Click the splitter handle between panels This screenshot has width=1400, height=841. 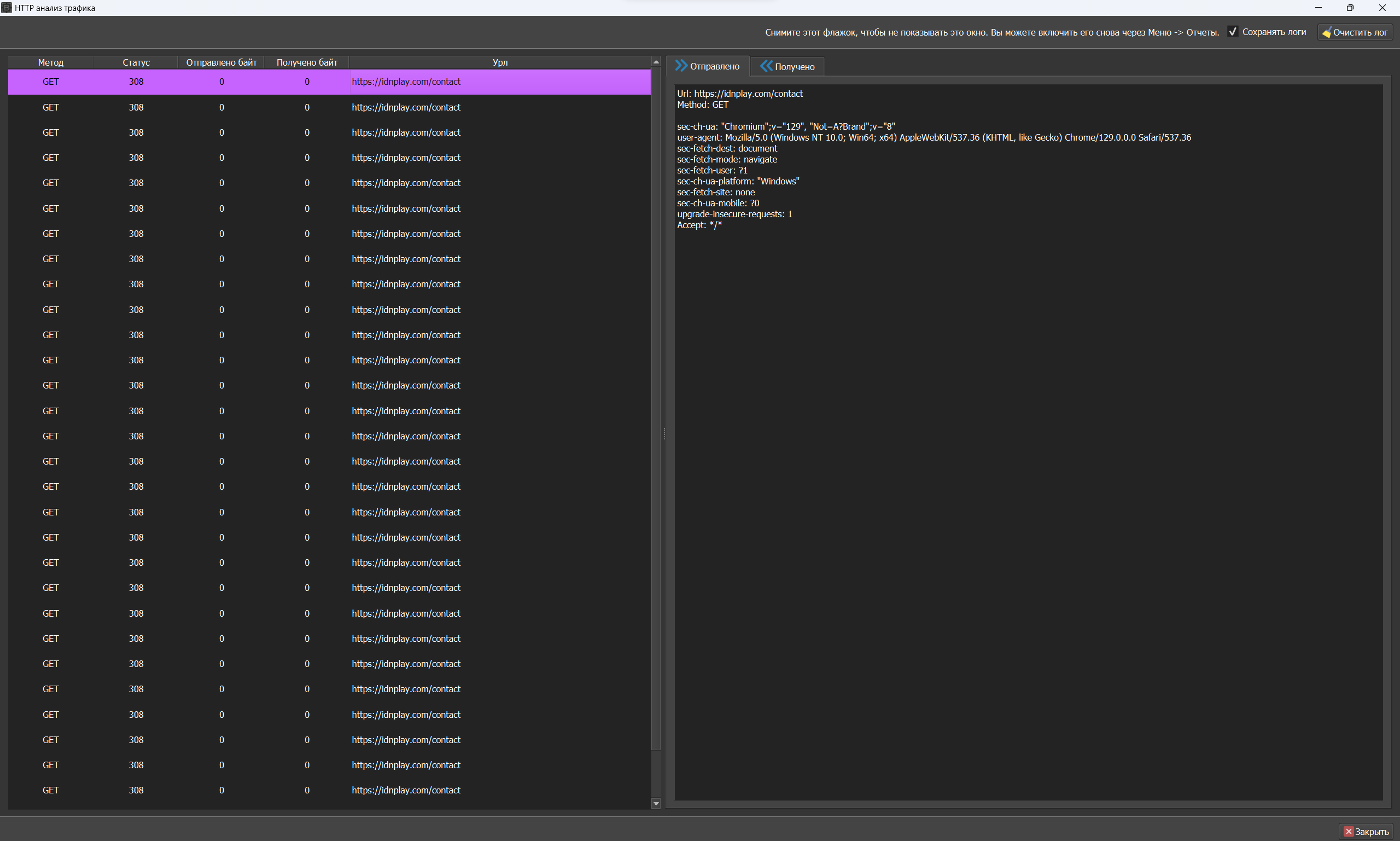664,433
